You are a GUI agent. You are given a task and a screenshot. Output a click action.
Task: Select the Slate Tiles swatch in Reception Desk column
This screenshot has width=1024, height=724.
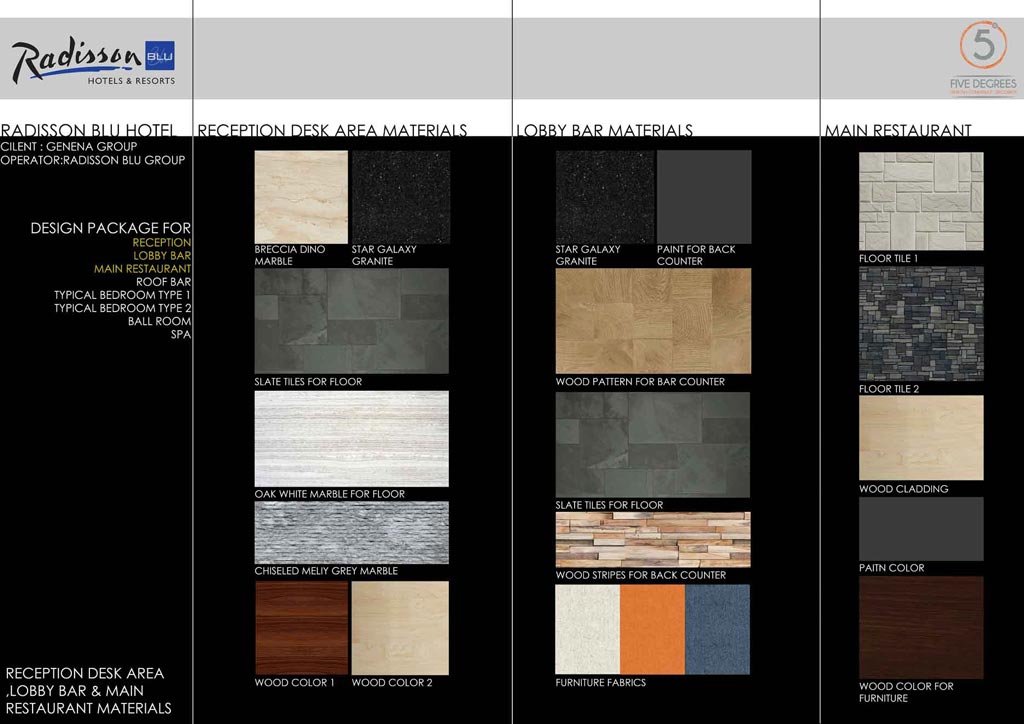coord(351,321)
